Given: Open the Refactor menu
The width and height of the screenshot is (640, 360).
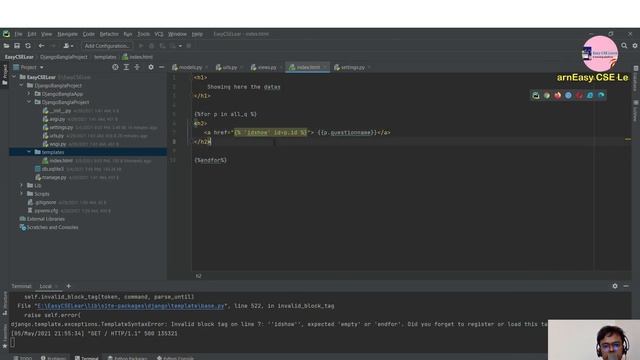Looking at the screenshot, I should point(109,34).
